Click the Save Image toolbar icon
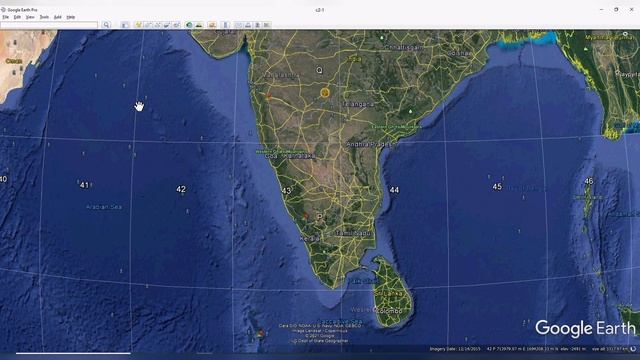 pyautogui.click(x=257, y=25)
